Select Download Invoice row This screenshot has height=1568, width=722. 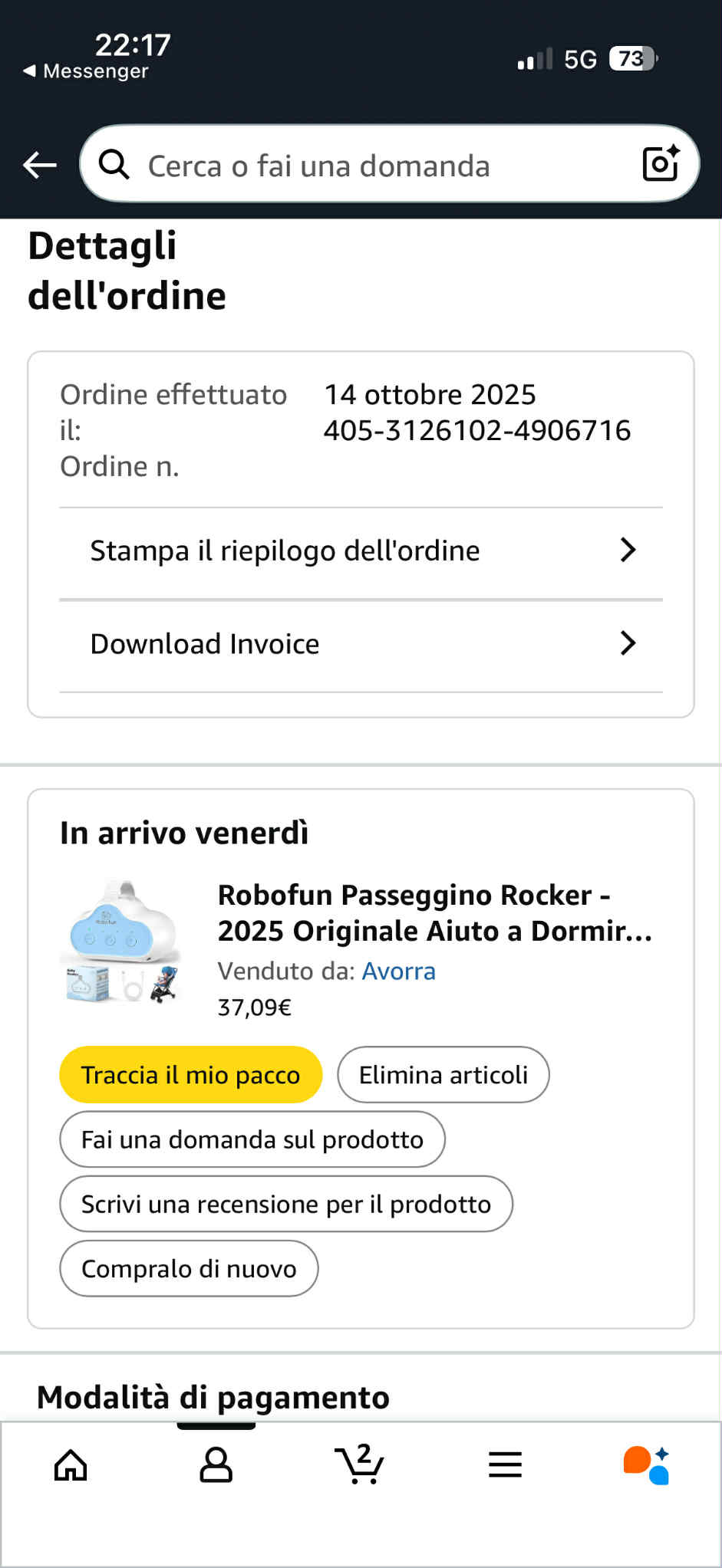point(205,644)
